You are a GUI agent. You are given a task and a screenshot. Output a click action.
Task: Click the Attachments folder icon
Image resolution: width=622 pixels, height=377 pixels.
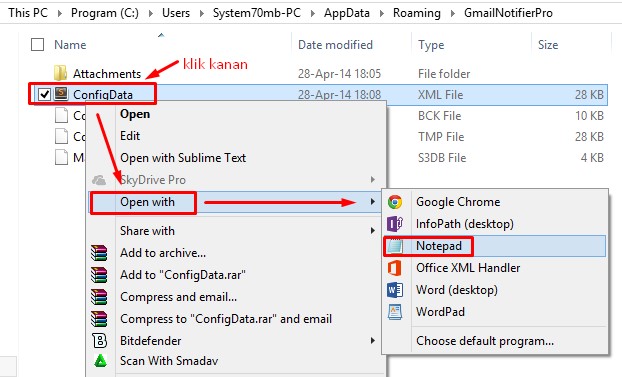(60, 73)
